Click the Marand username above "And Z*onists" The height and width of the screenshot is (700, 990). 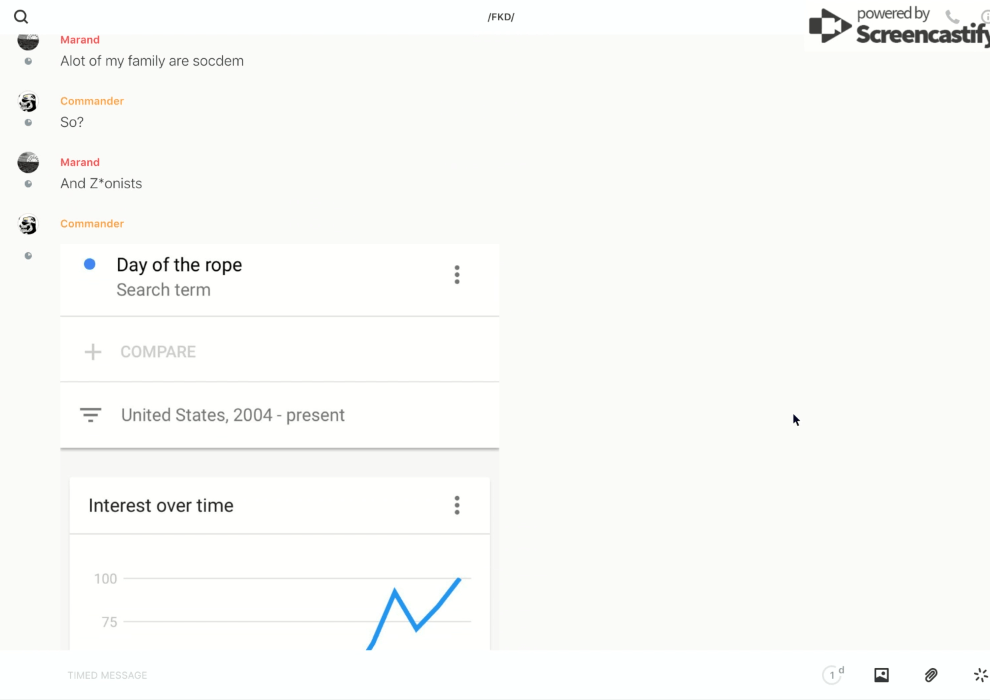click(x=80, y=162)
